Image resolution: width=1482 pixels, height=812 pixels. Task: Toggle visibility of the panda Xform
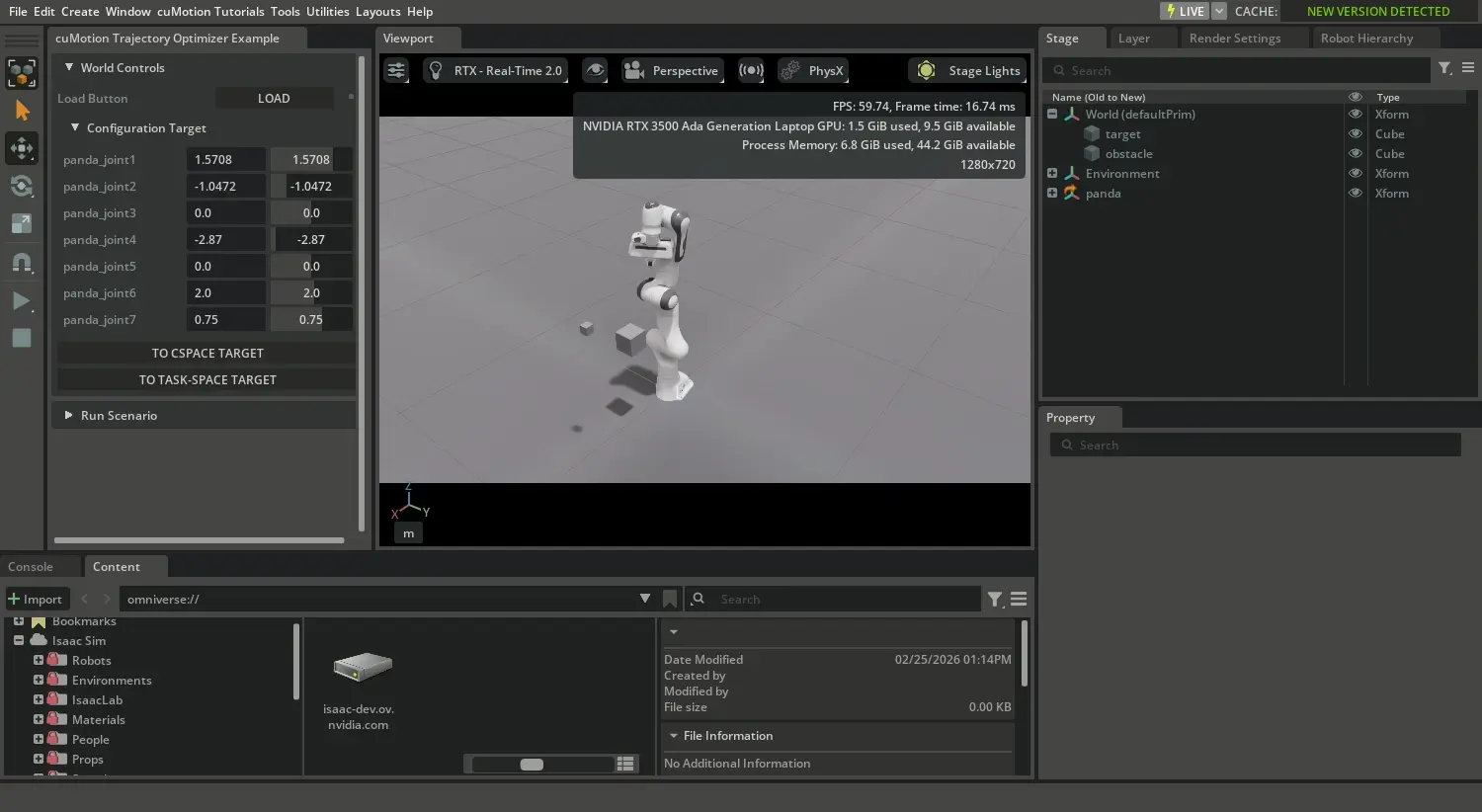click(1355, 193)
